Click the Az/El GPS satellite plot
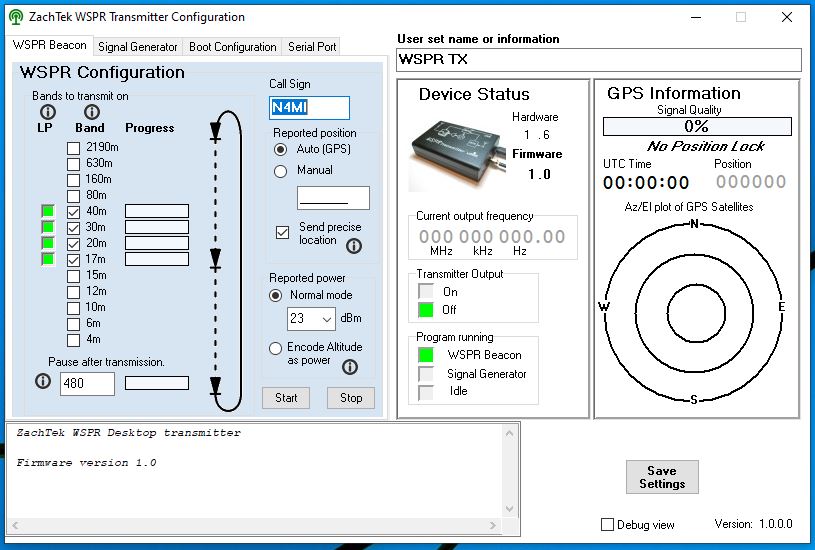This screenshot has width=815, height=550. pyautogui.click(x=695, y=313)
